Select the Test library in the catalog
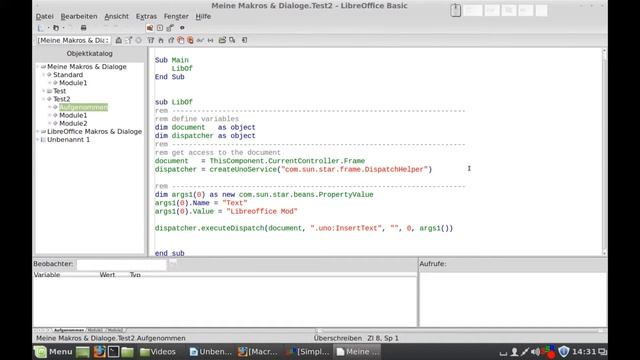The width and height of the screenshot is (640, 360). coord(60,91)
